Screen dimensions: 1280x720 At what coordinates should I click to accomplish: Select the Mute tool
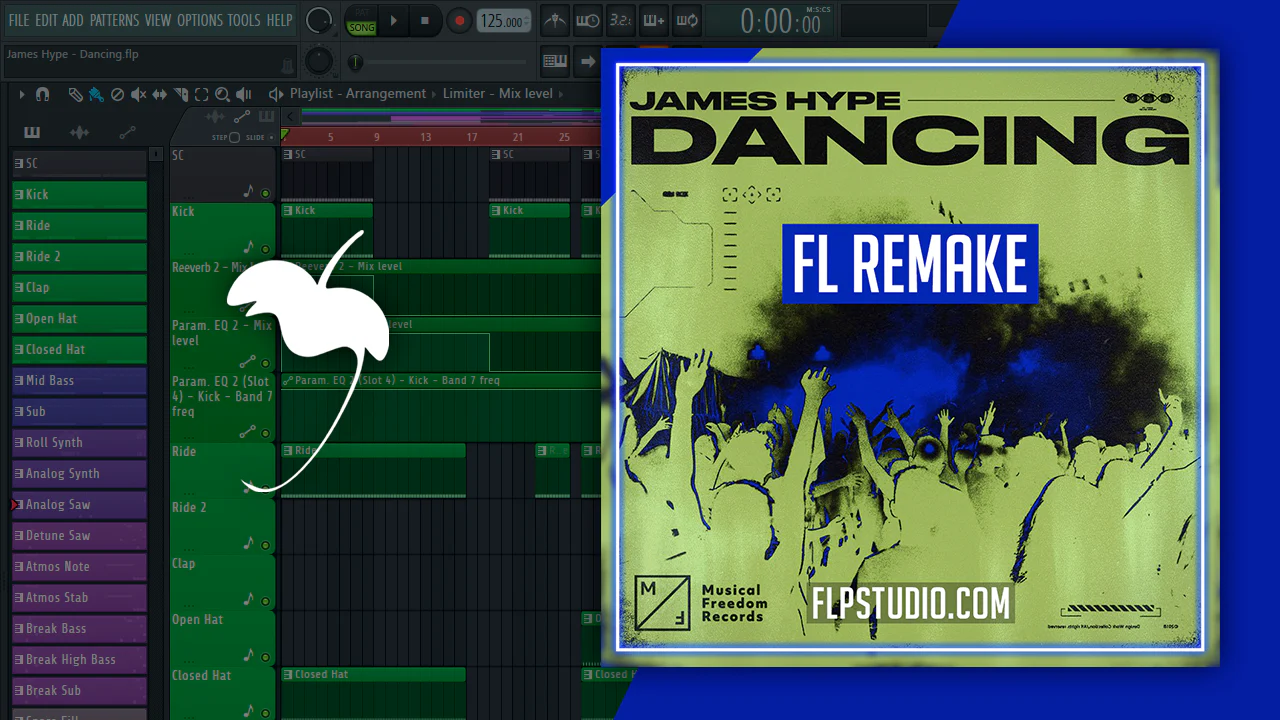(x=138, y=94)
